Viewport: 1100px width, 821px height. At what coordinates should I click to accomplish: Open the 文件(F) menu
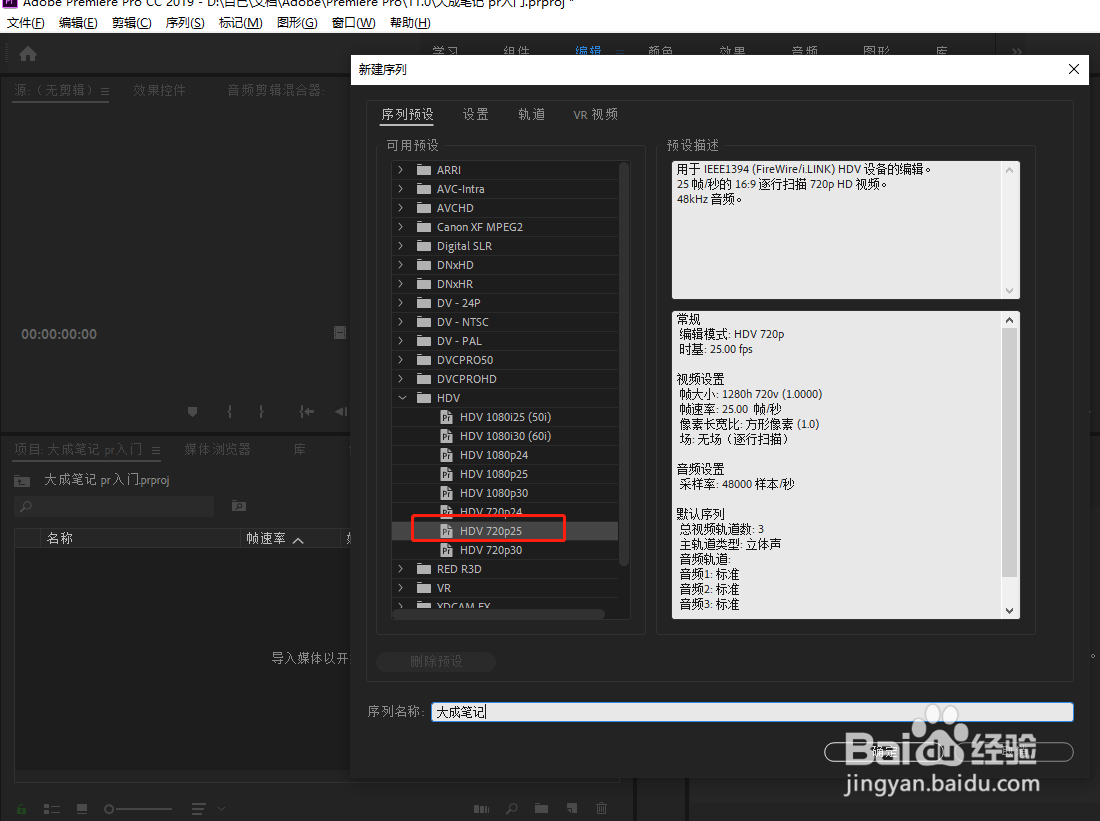tap(26, 22)
